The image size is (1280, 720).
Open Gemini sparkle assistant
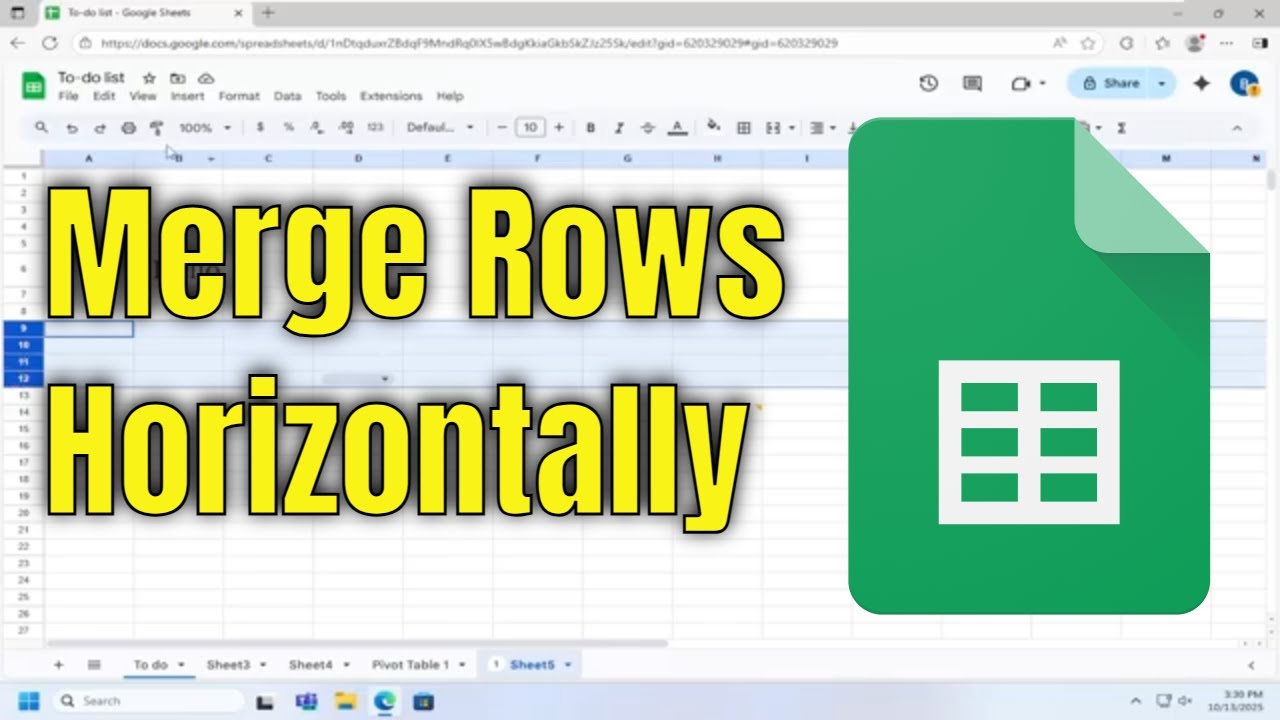click(x=1202, y=84)
